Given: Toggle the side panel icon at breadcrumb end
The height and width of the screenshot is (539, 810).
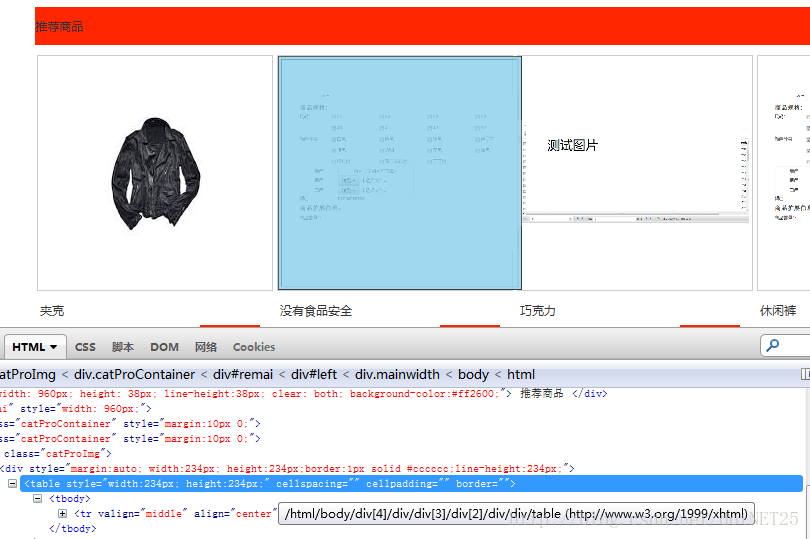Looking at the screenshot, I should (805, 374).
